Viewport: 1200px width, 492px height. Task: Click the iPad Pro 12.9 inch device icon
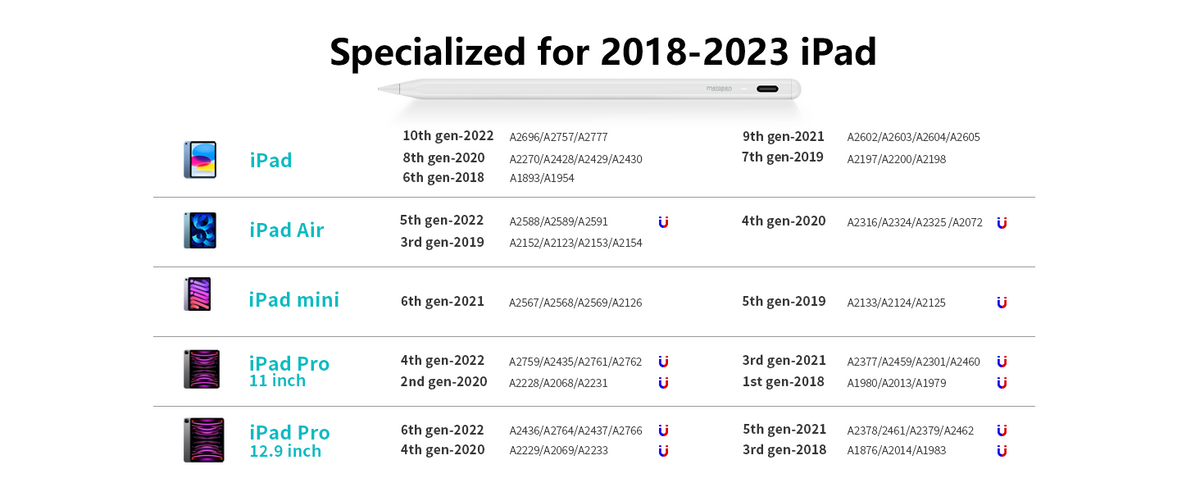(204, 440)
